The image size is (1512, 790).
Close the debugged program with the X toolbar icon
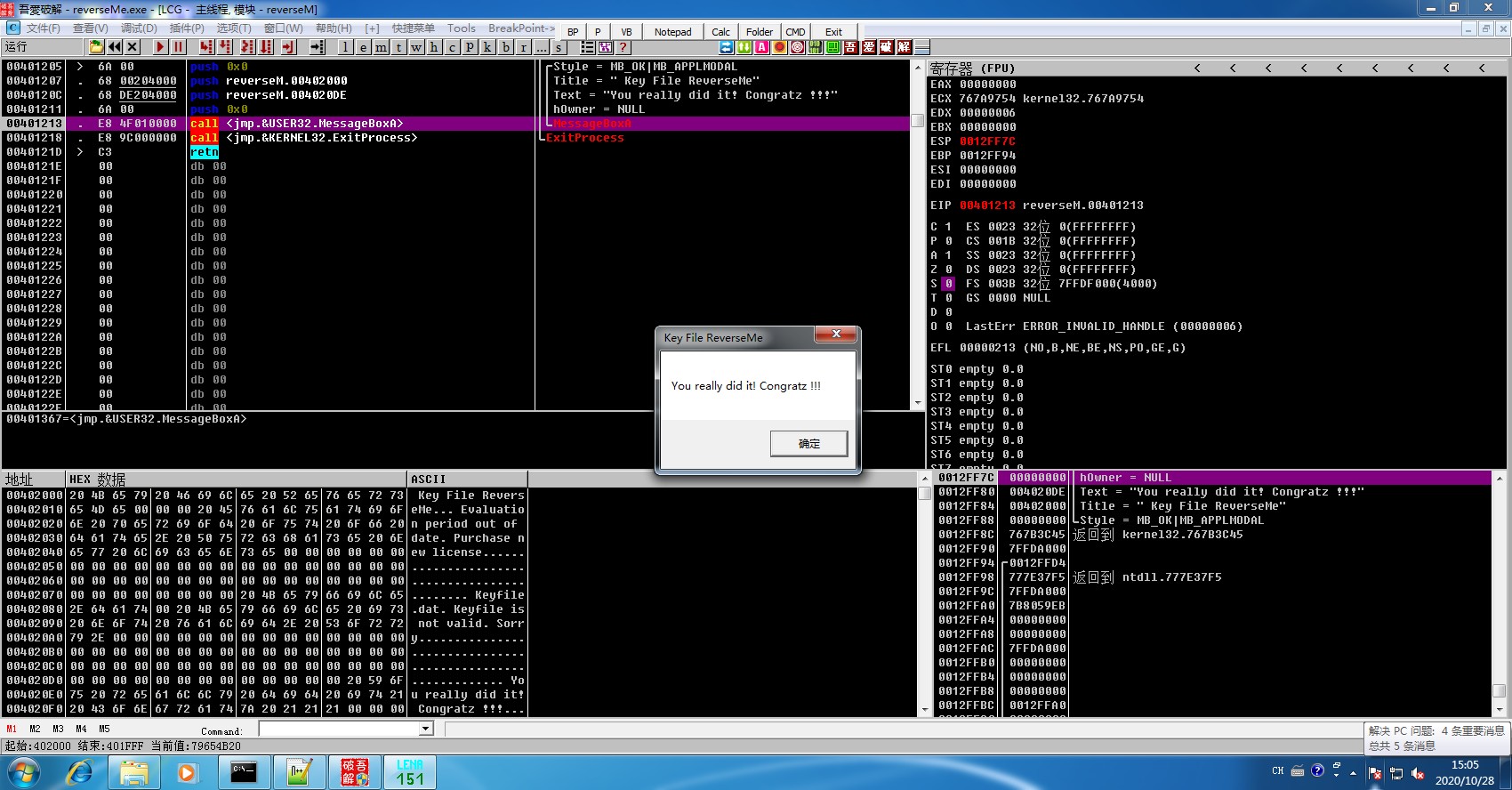pos(133,47)
